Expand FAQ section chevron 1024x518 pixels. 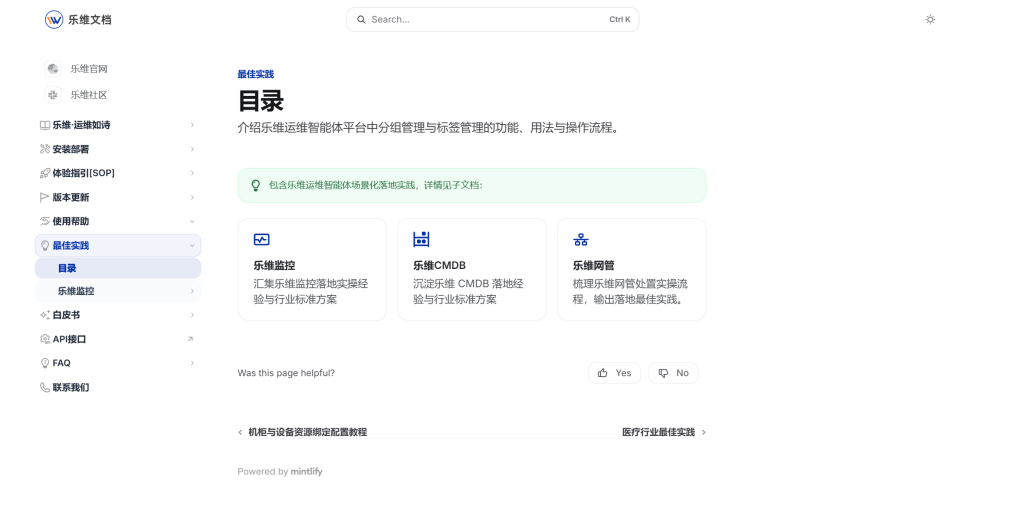[x=192, y=363]
